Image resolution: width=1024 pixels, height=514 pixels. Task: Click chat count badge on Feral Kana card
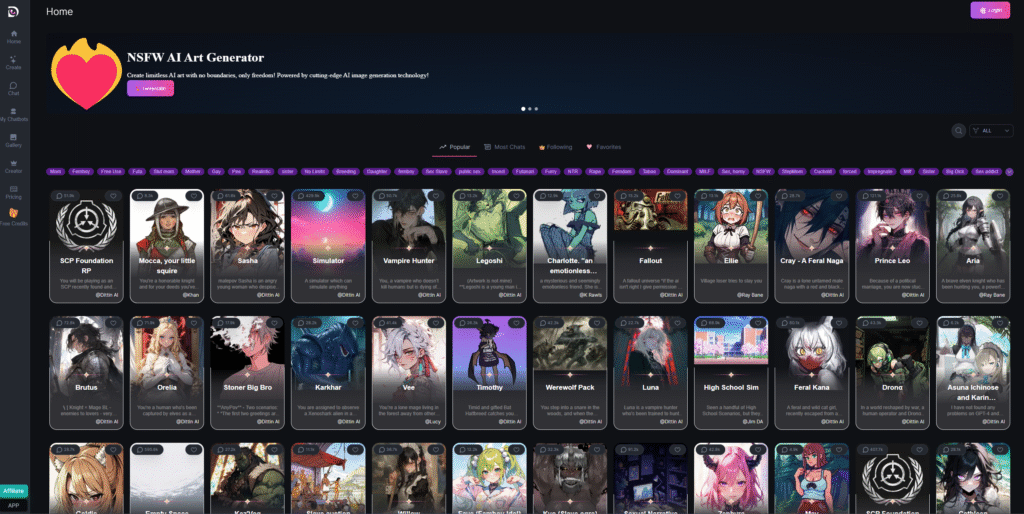tap(792, 323)
